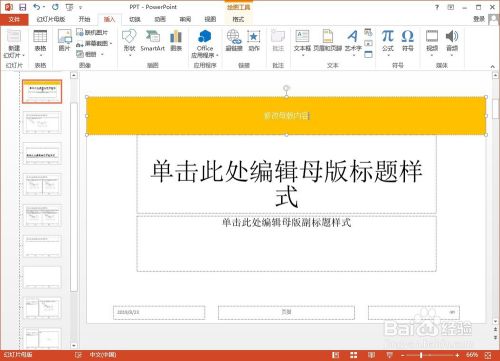Insert 音频 (Audio) speaker icon
The image size is (500, 361).
pos(452,42)
